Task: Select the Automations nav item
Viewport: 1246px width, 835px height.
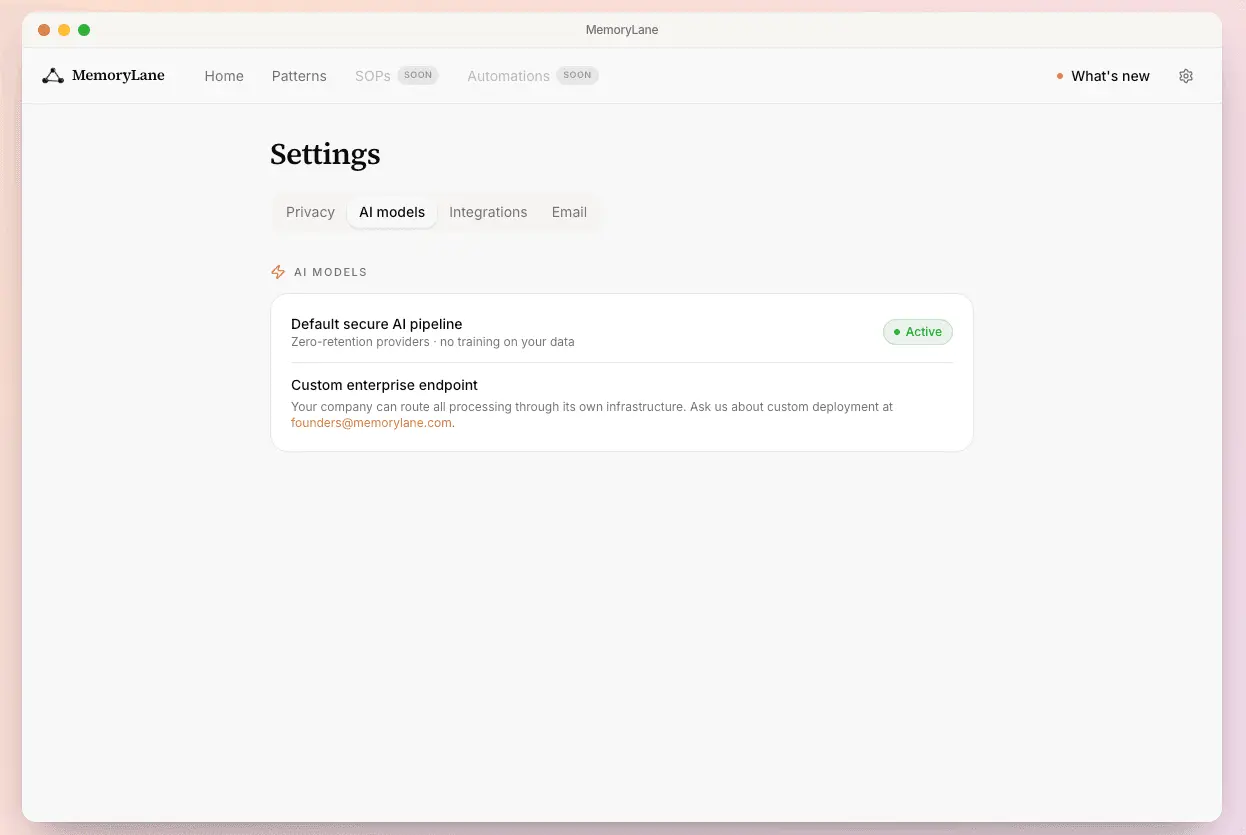Action: 508,76
